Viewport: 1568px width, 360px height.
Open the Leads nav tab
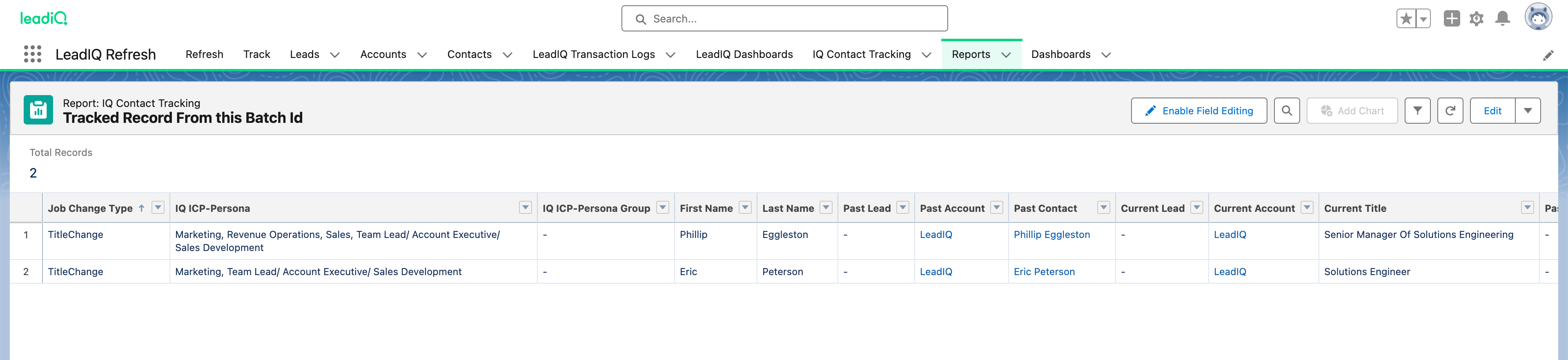pyautogui.click(x=304, y=55)
